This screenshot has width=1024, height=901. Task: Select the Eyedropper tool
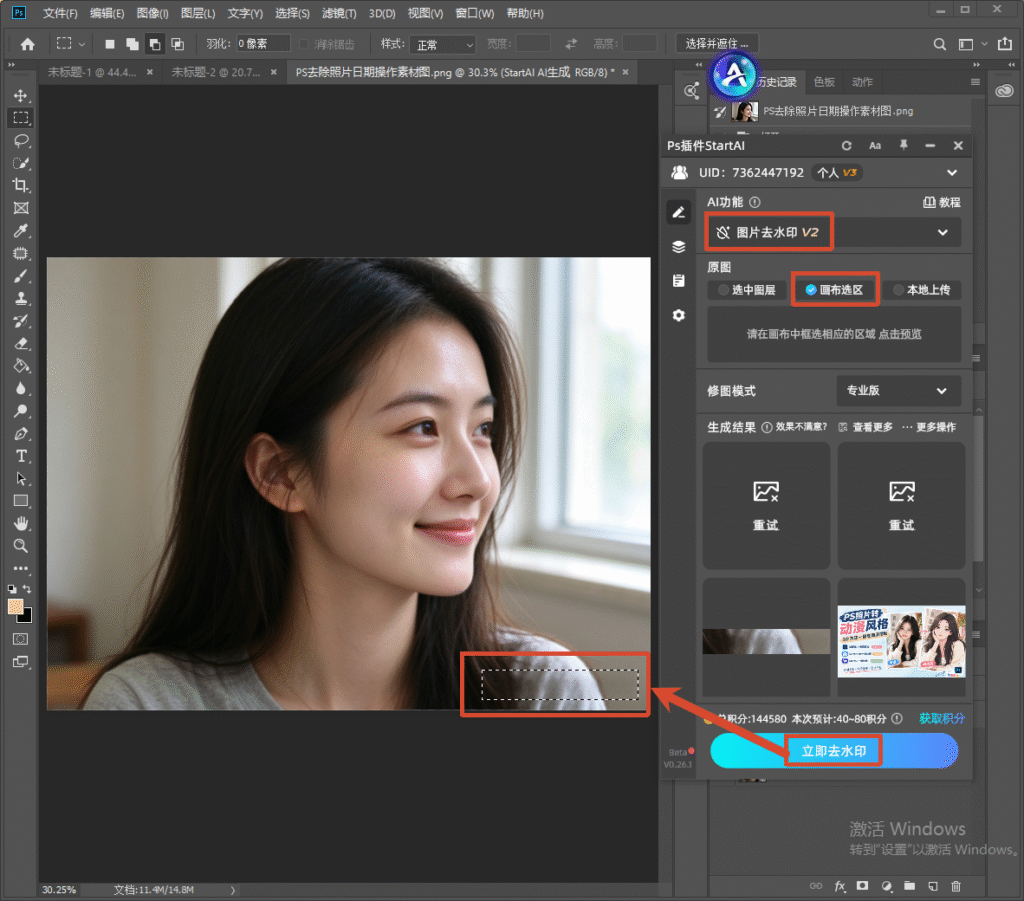tap(21, 230)
